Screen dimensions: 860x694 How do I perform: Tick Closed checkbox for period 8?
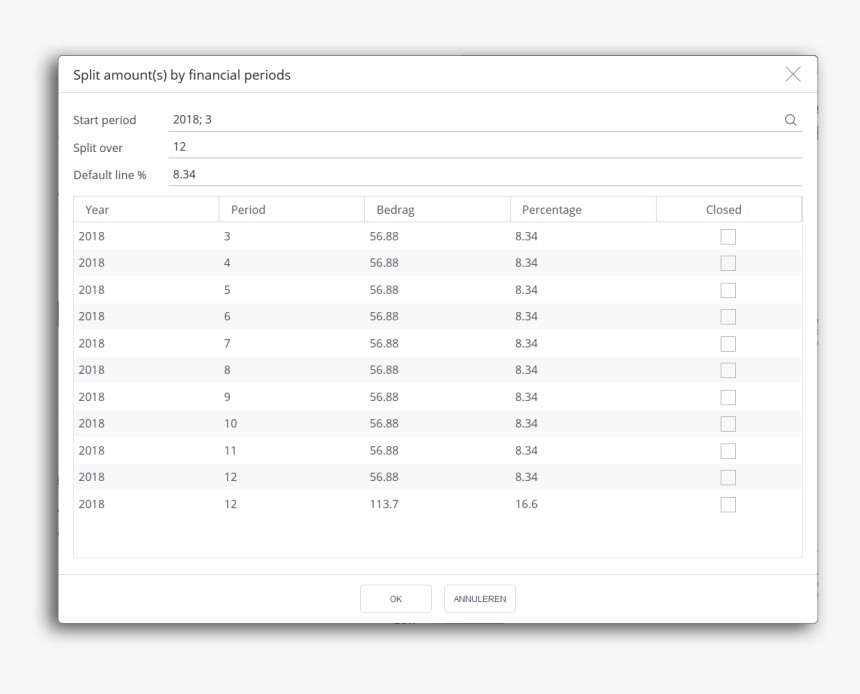click(728, 370)
